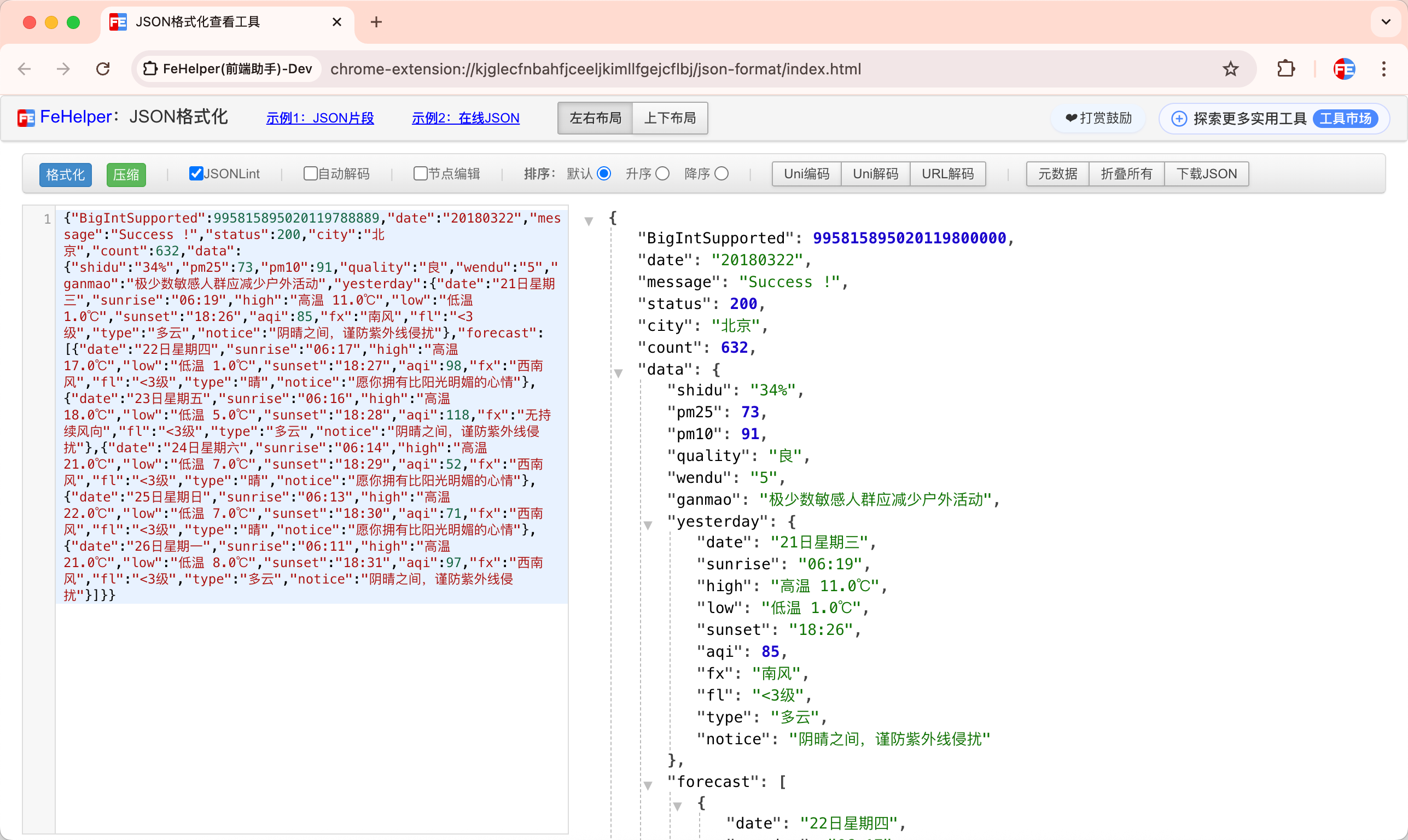1408x840 pixels.
Task: Open 示例1: JSON片段 link
Action: 320,118
